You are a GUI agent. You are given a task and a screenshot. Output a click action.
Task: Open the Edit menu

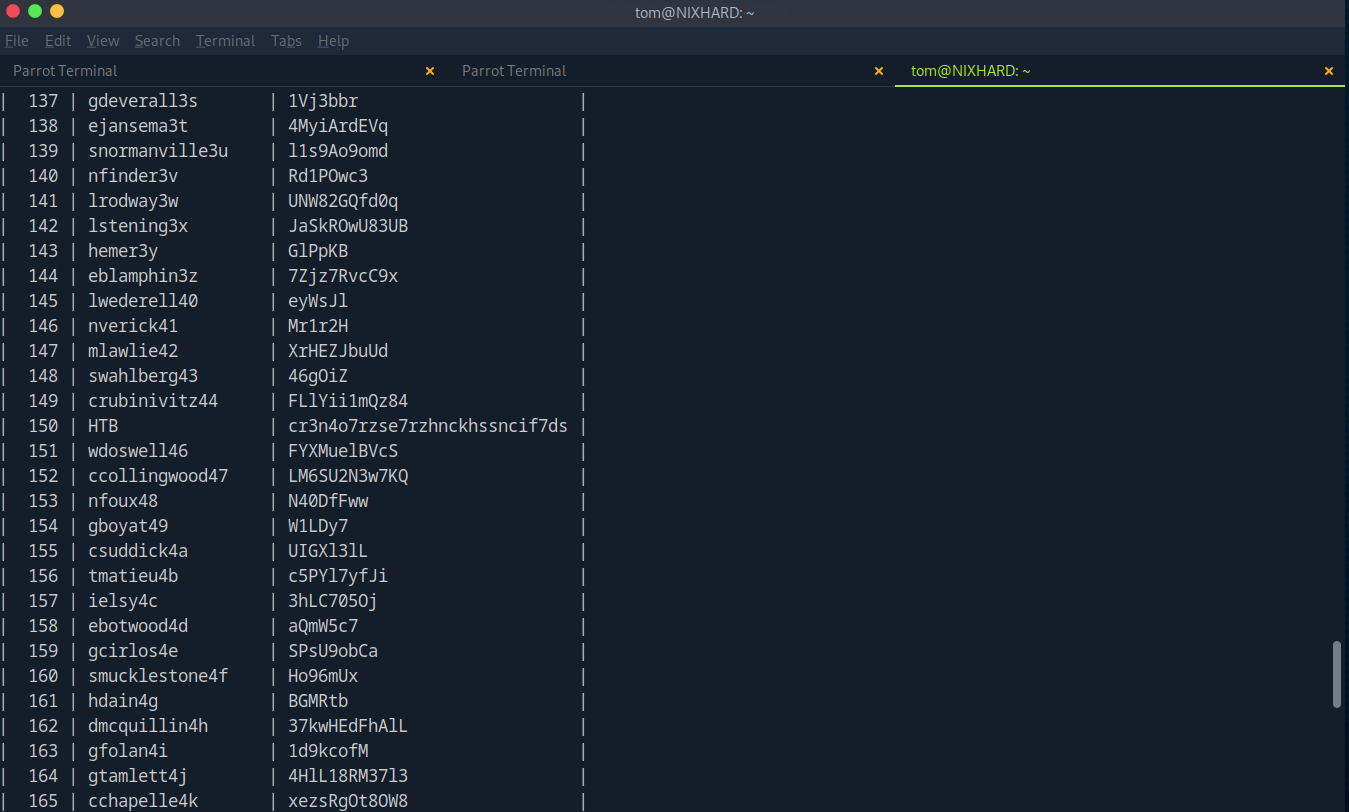click(58, 41)
